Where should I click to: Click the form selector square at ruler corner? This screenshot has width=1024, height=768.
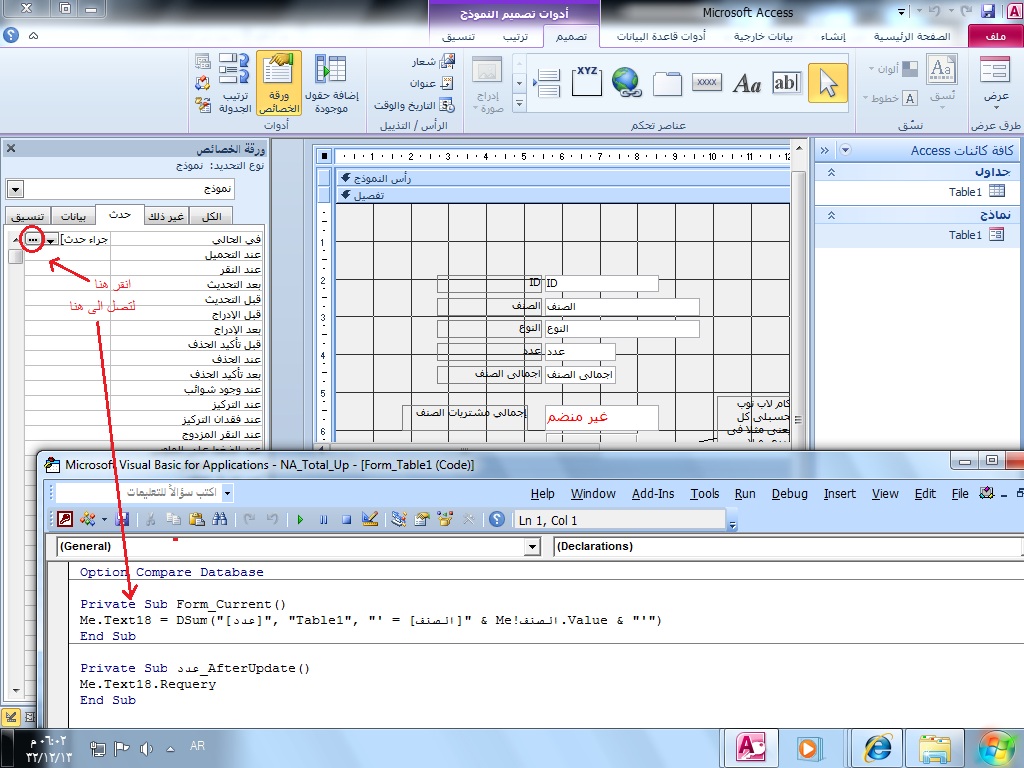click(325, 156)
